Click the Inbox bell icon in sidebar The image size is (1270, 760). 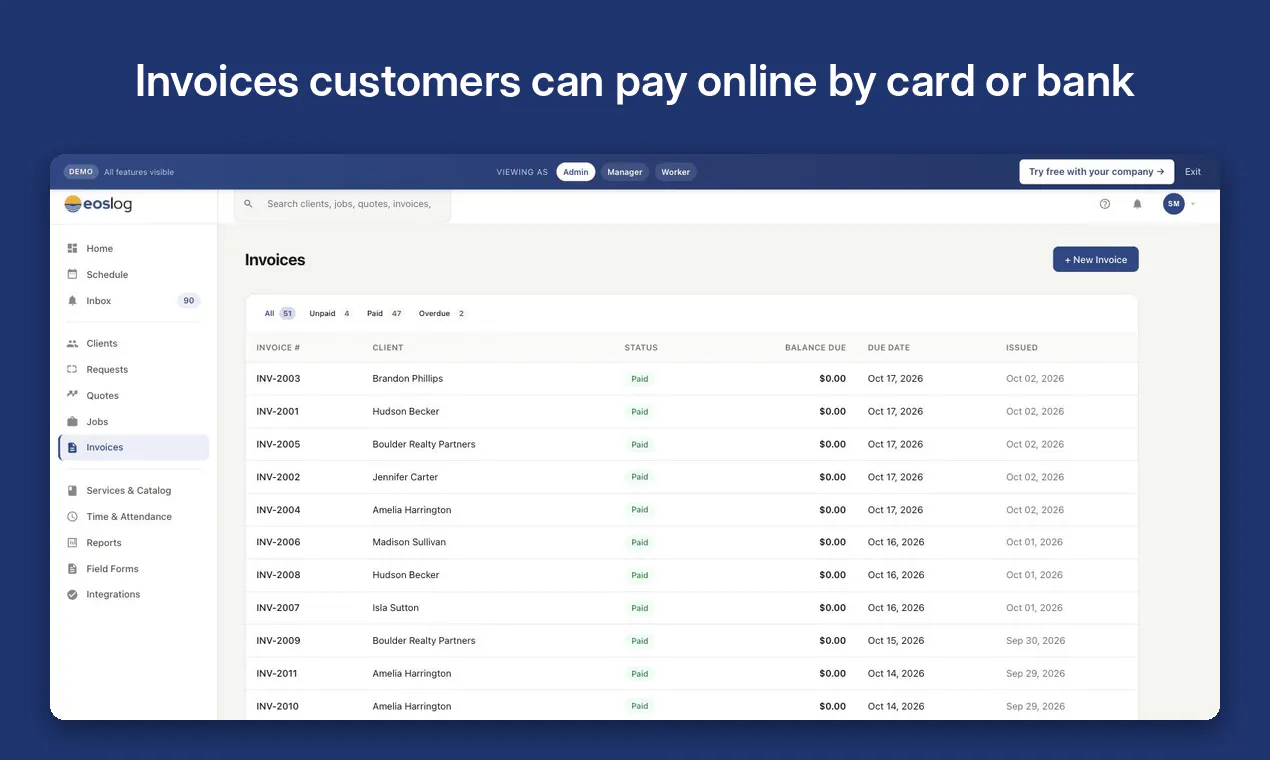tap(72, 300)
